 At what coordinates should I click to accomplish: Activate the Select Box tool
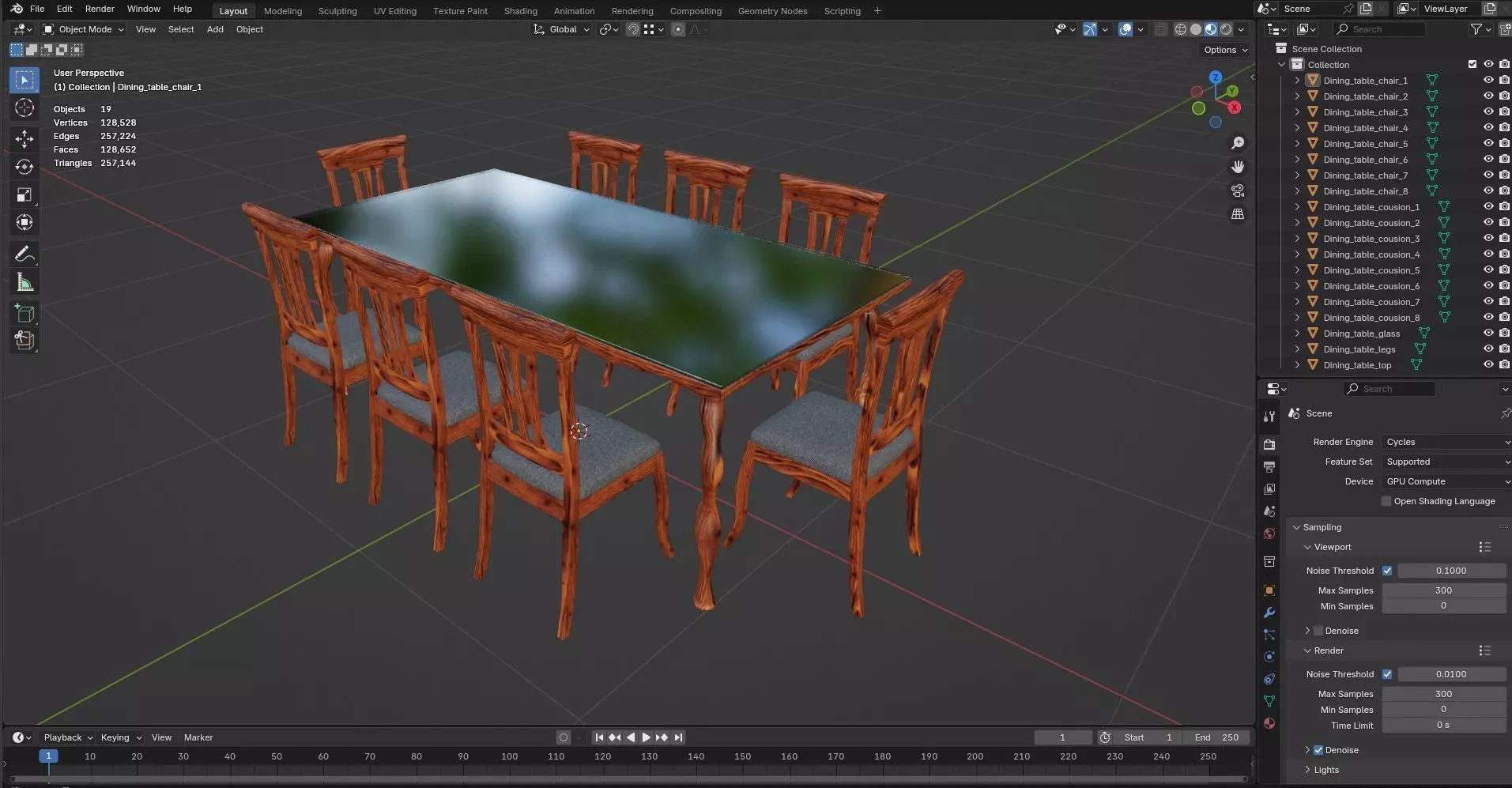tap(25, 80)
